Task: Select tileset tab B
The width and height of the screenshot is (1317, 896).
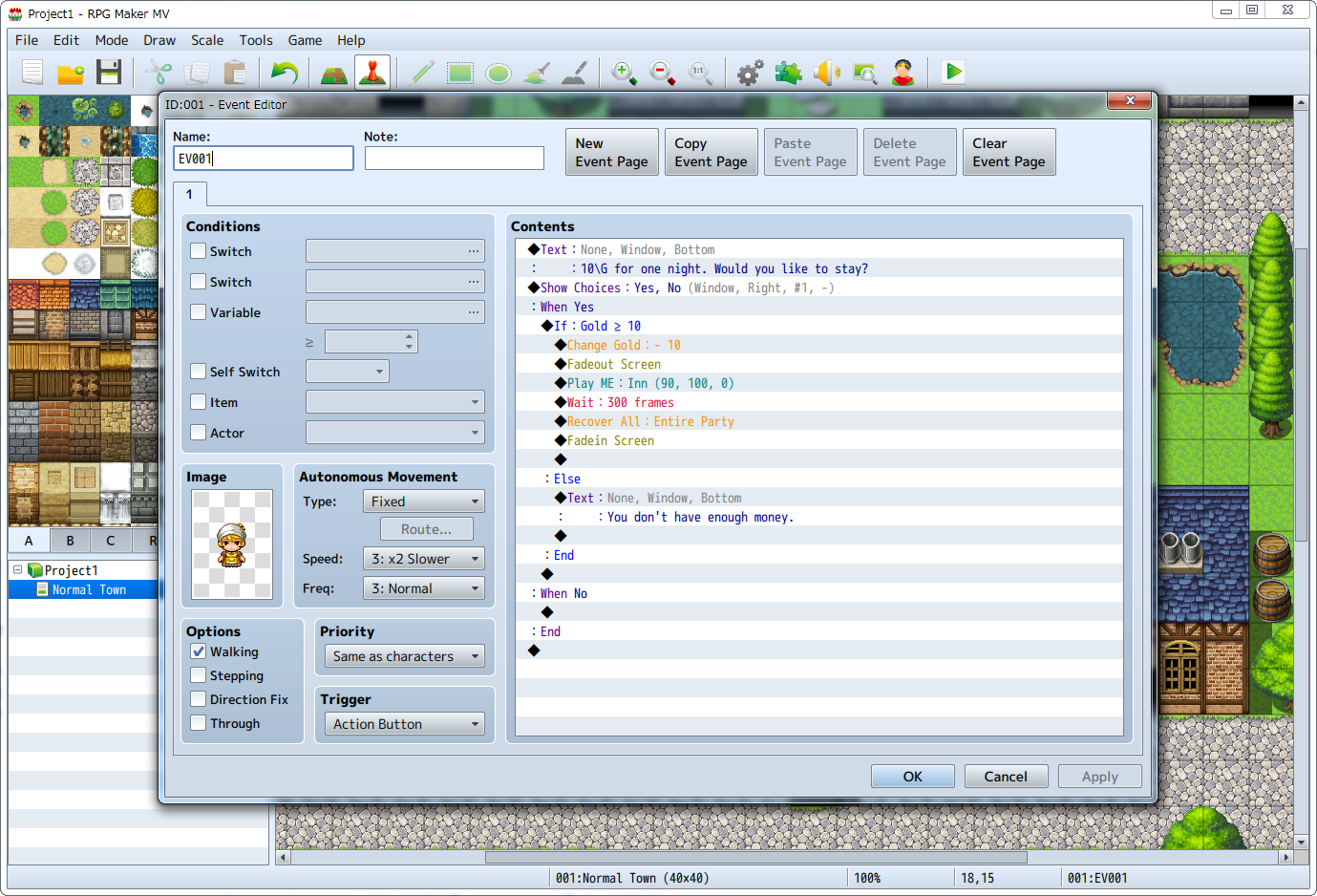Action: (x=70, y=541)
